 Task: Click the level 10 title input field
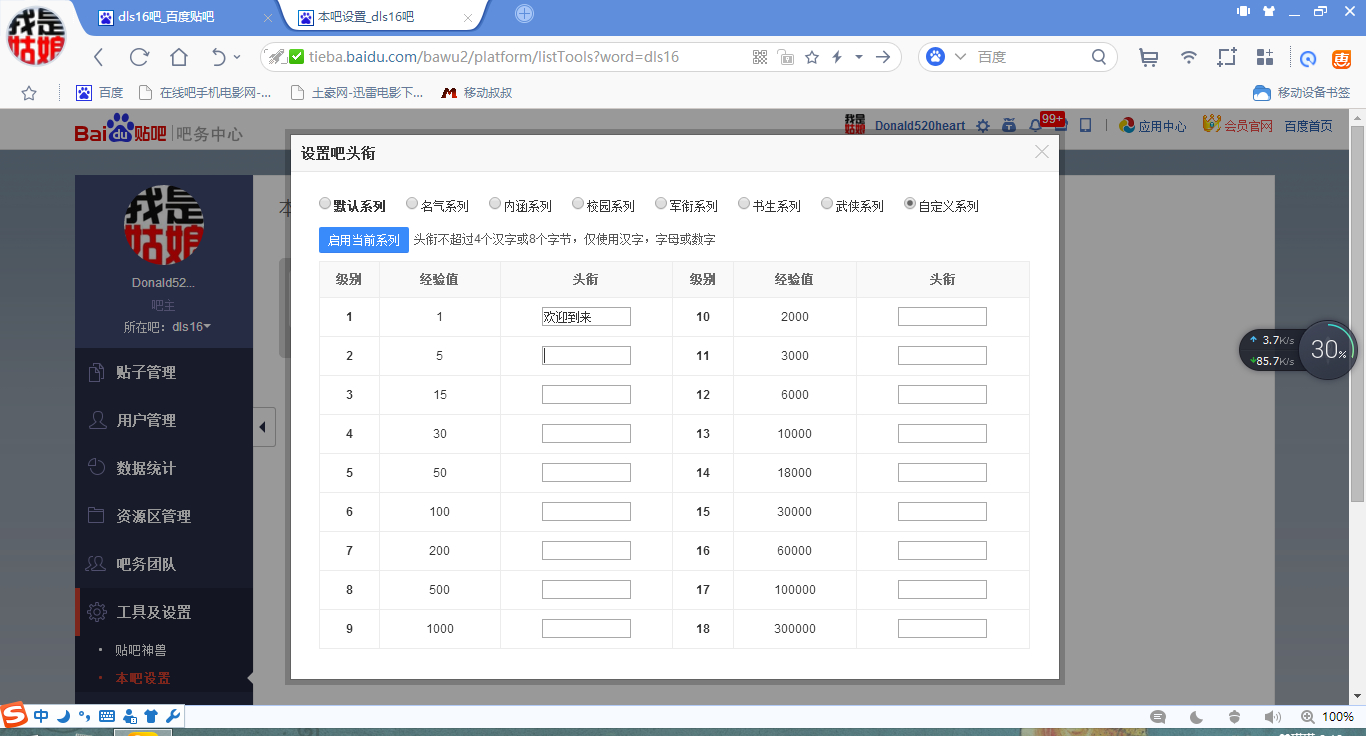point(942,317)
